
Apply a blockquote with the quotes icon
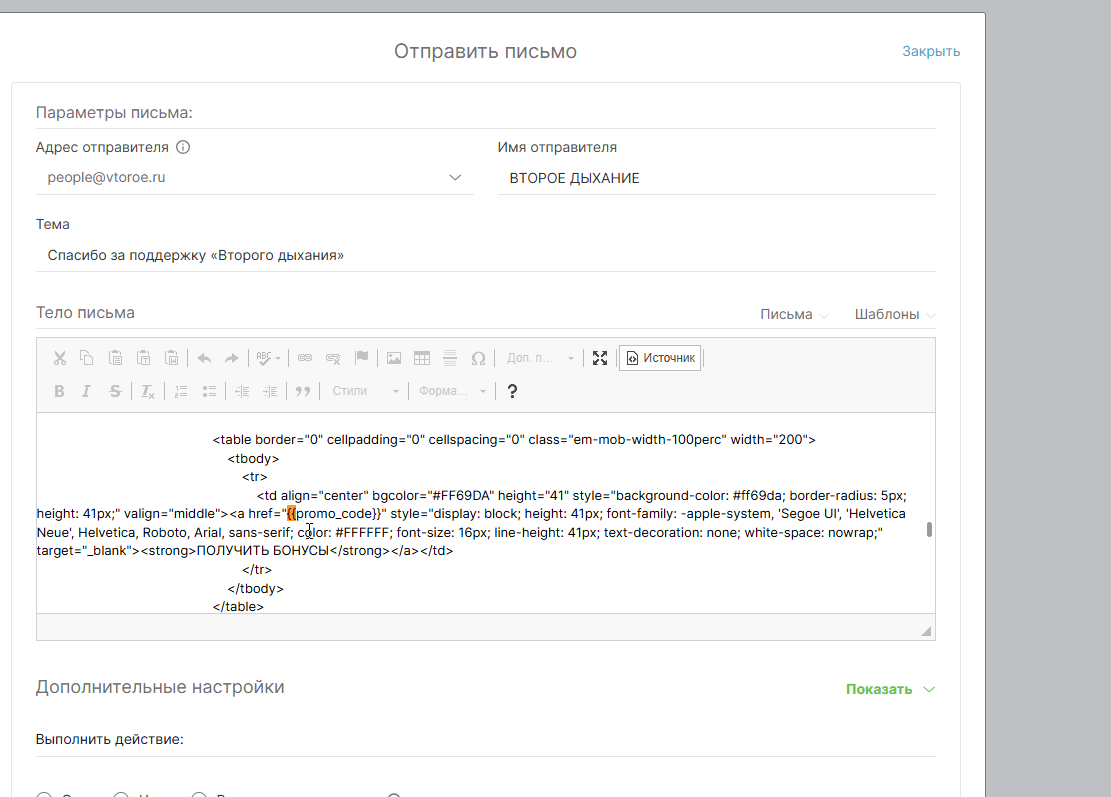pyautogui.click(x=303, y=391)
